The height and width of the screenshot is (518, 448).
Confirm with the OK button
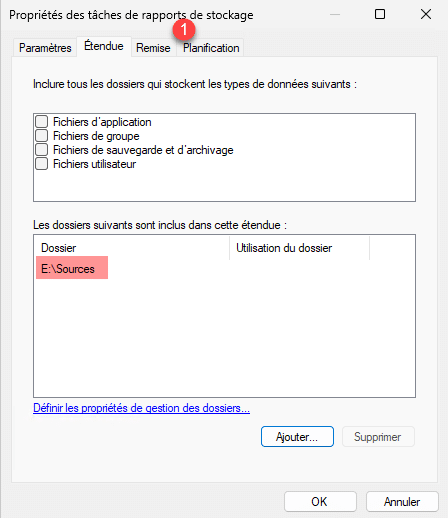pyautogui.click(x=320, y=501)
